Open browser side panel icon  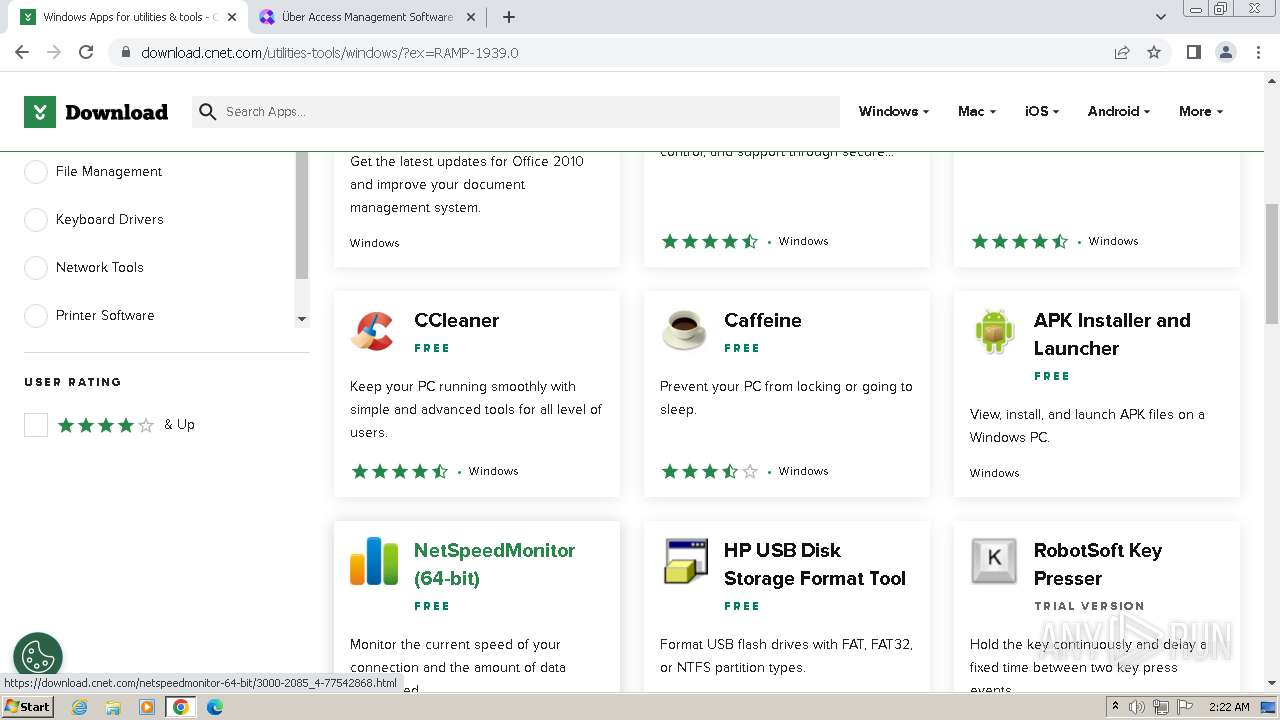(x=1193, y=52)
